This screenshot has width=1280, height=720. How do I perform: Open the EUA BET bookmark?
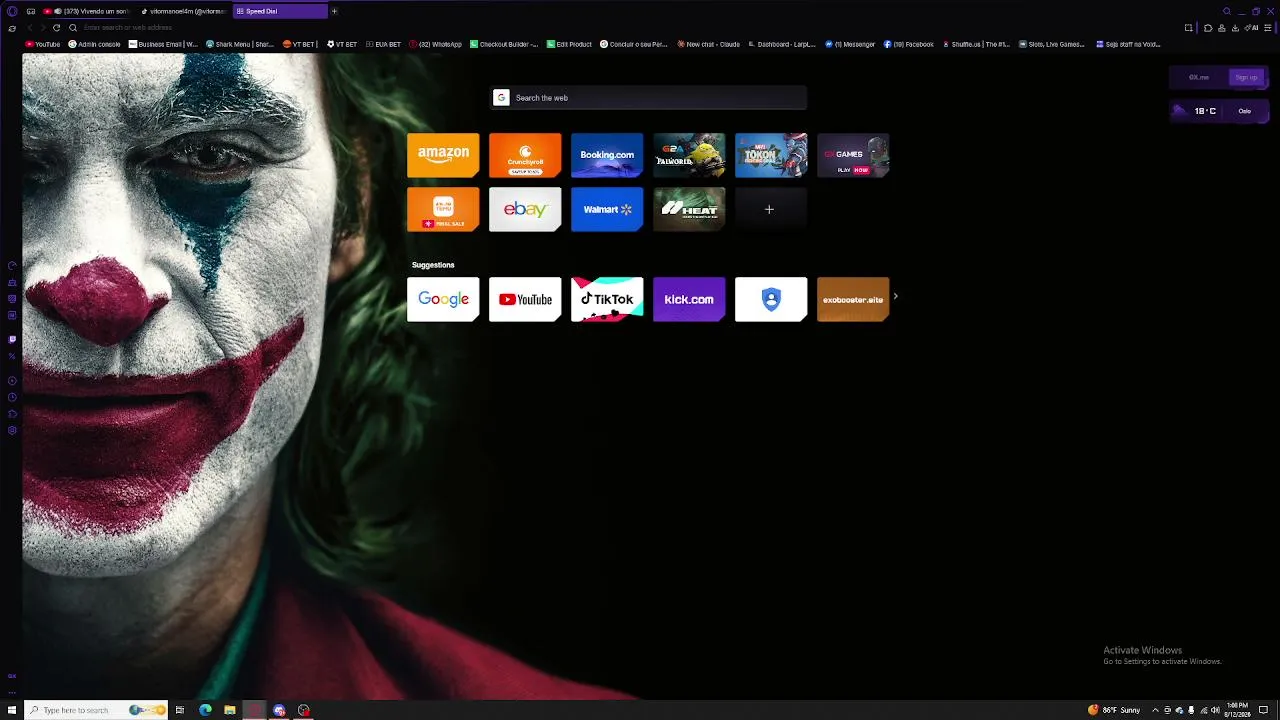383,44
